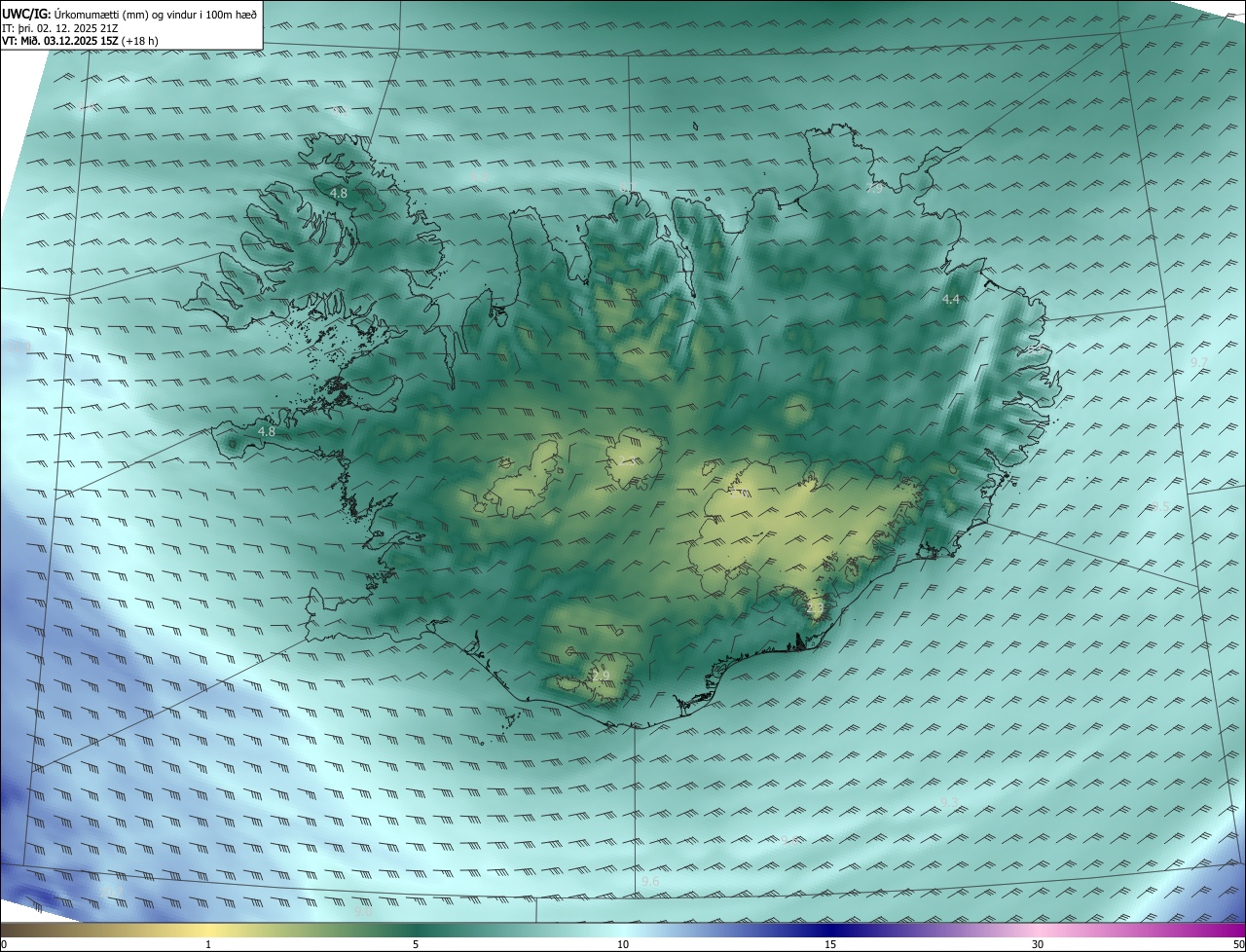Click the '7.9' value label on the map
The image size is (1246, 952).
(874, 188)
